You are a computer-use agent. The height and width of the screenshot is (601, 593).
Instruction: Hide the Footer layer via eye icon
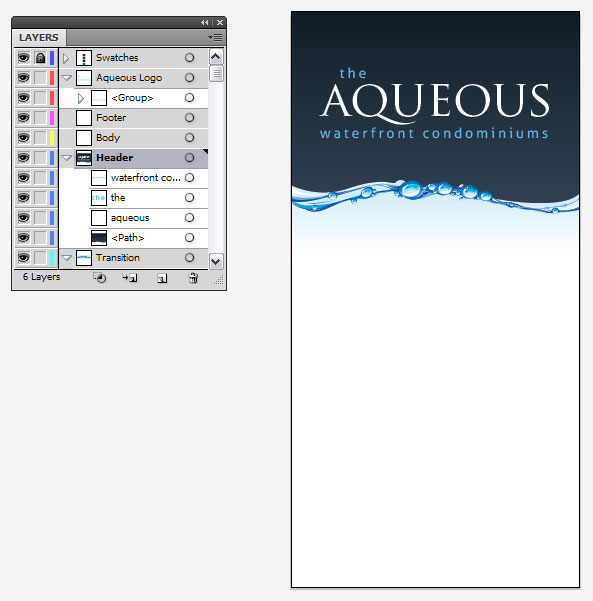pos(23,118)
